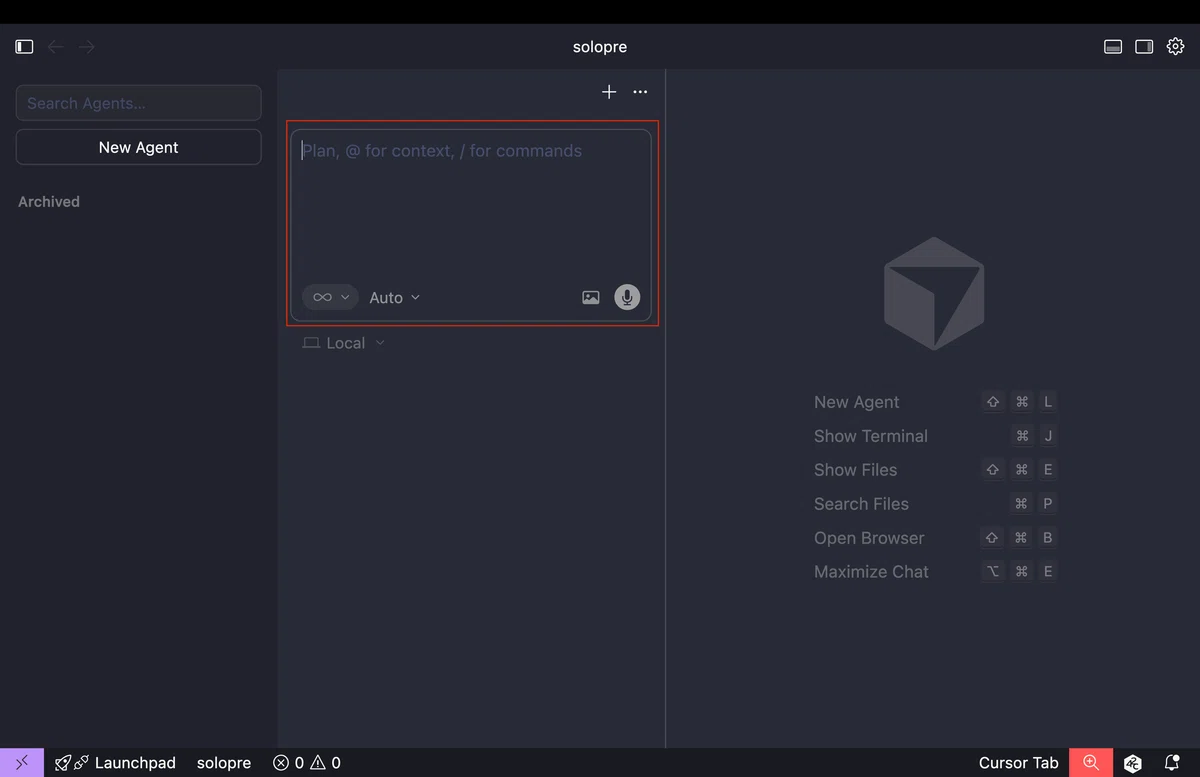
Task: Open the three-dots more options menu
Action: [x=640, y=92]
